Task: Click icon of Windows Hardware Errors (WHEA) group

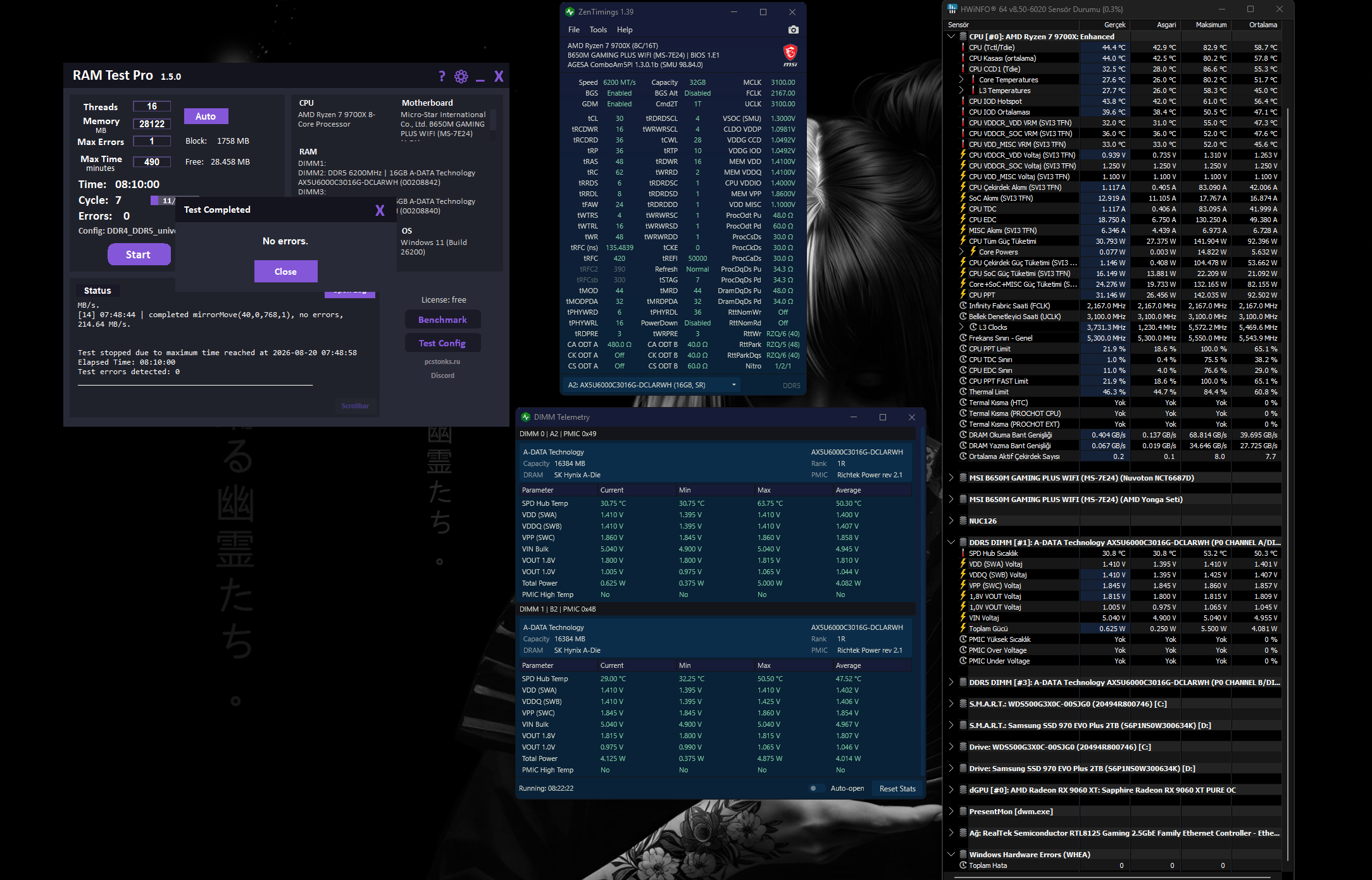Action: (x=963, y=855)
